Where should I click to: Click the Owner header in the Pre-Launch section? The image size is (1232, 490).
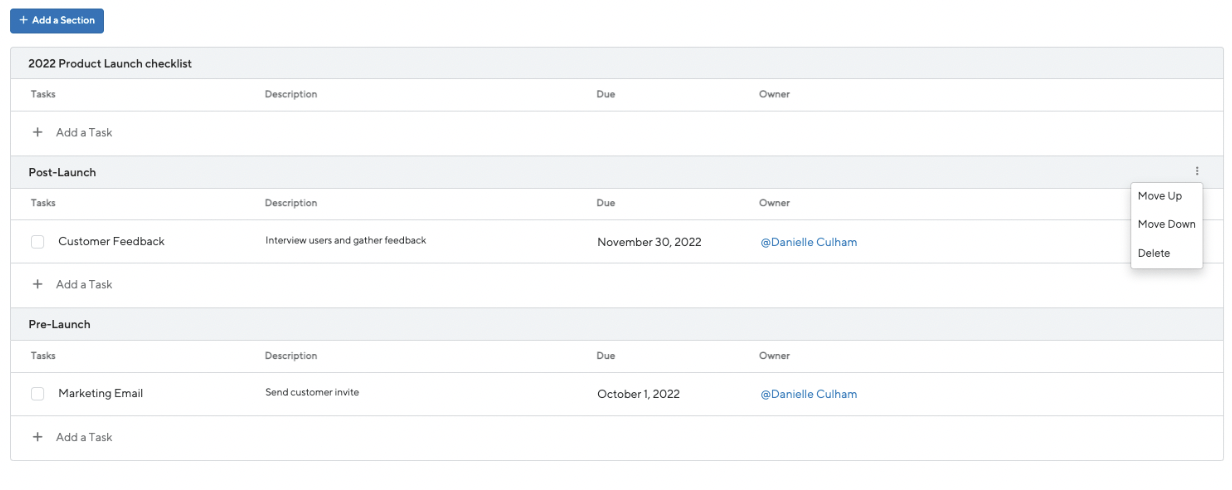point(774,356)
